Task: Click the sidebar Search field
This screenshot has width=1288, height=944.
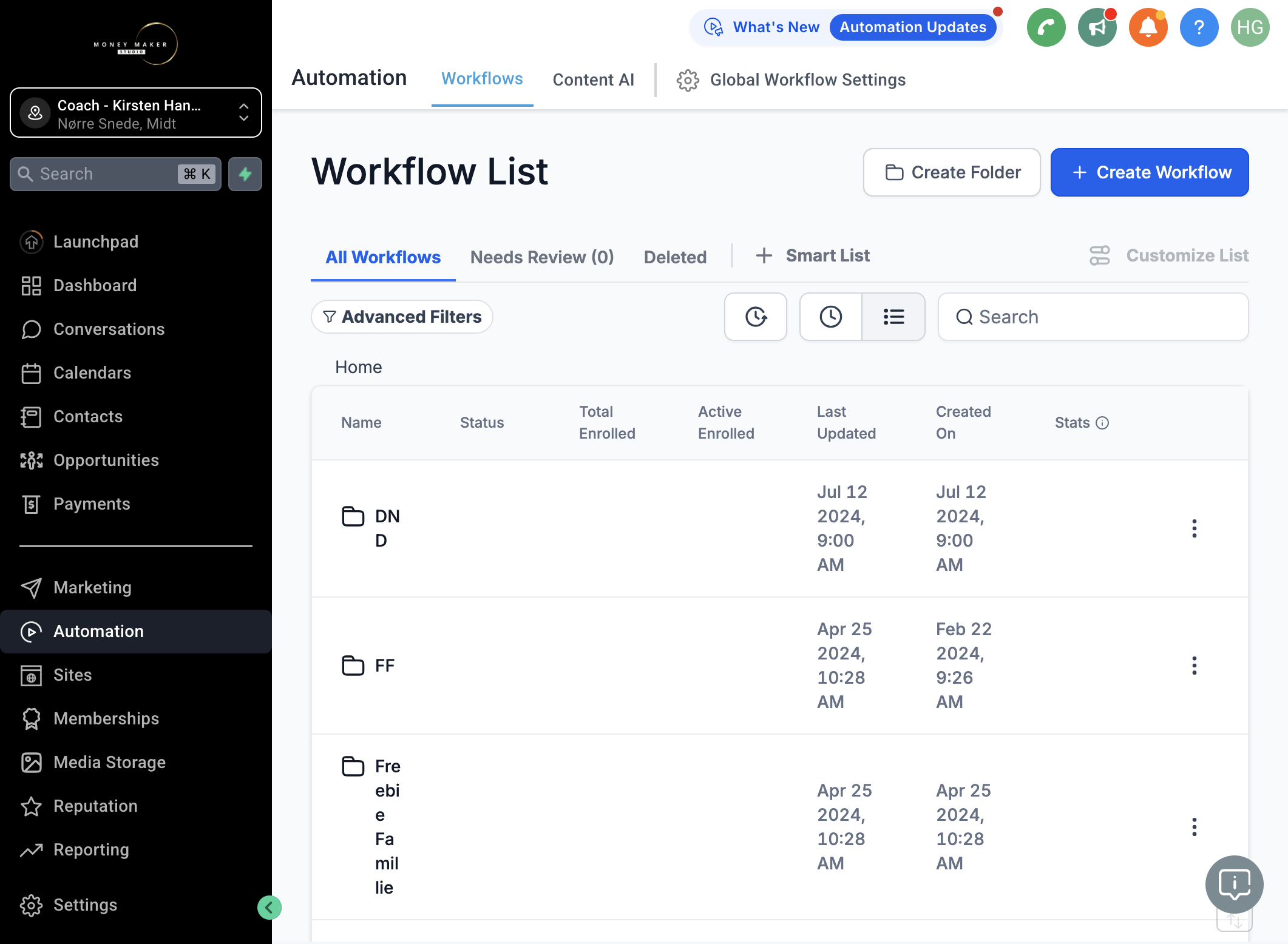Action: 115,174
